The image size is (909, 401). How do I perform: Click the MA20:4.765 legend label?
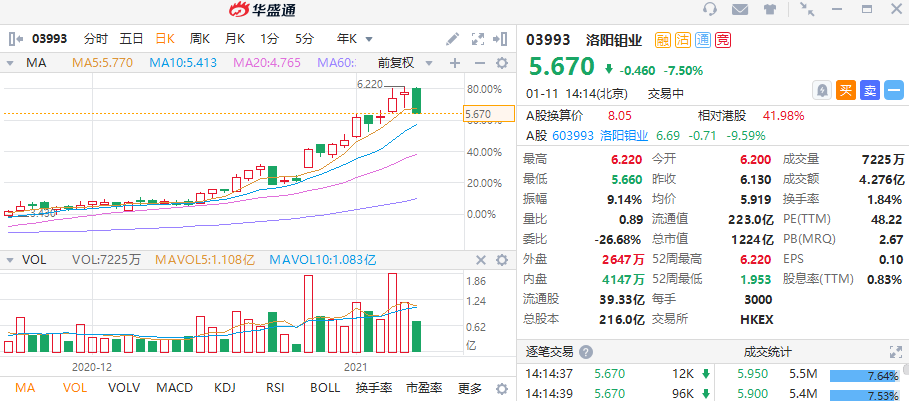(267, 63)
